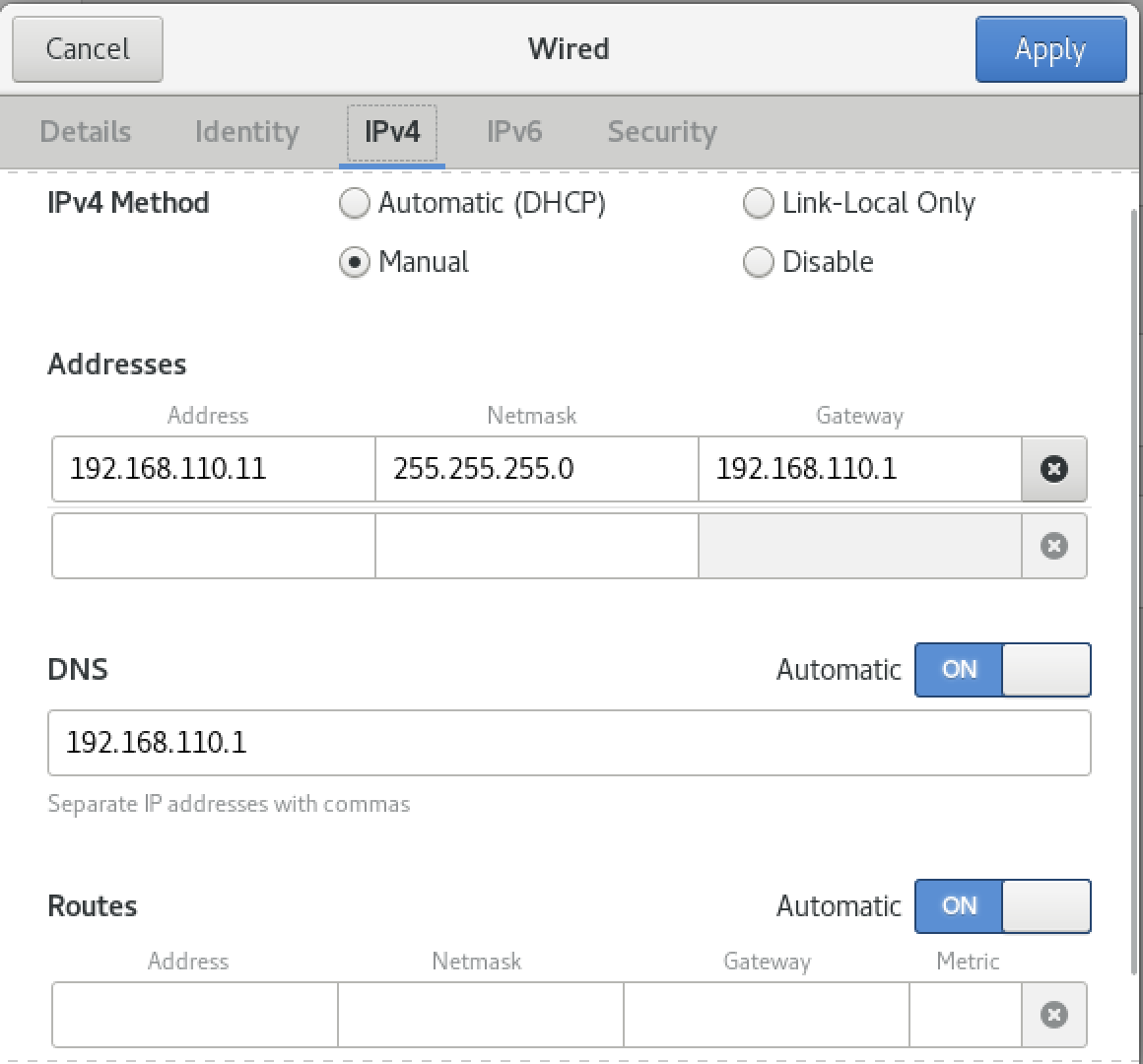Select the IPv4 tab
Screen dimensions: 1143x1064
(x=392, y=132)
